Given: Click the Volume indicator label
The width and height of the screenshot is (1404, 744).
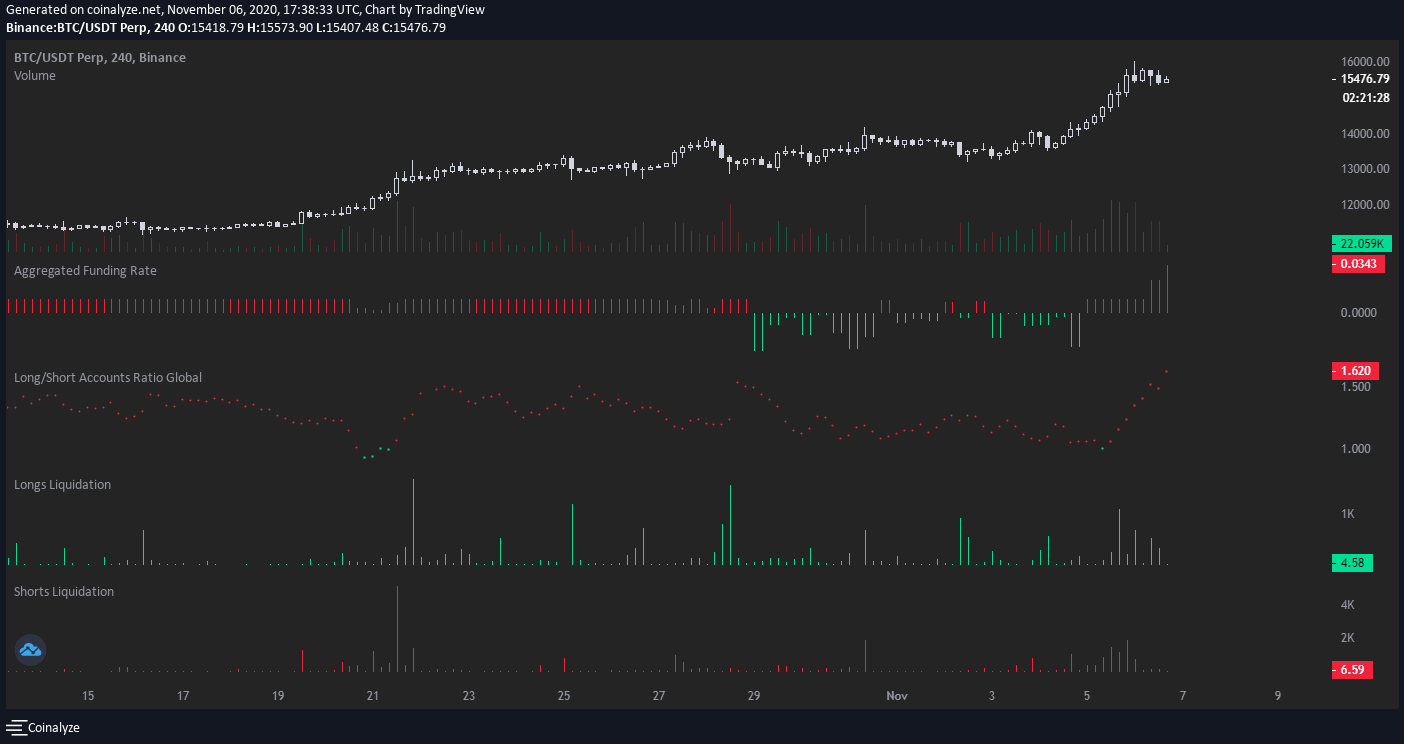Looking at the screenshot, I should [x=35, y=76].
